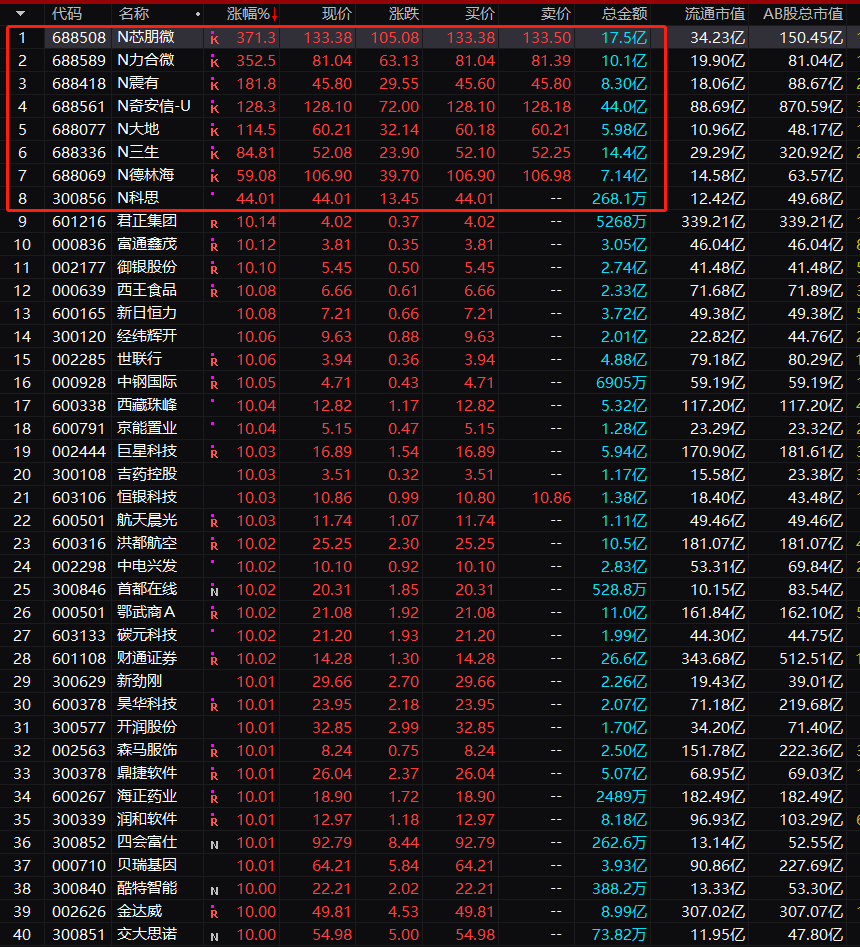This screenshot has height=947, width=860.
Task: Select stock name 贝瑞基因
Action: tap(147, 865)
